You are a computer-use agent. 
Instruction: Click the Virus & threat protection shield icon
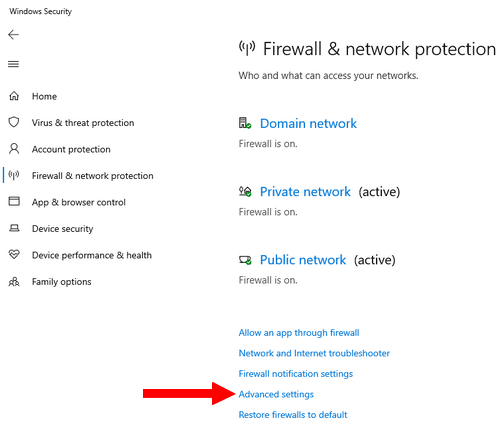(14, 122)
